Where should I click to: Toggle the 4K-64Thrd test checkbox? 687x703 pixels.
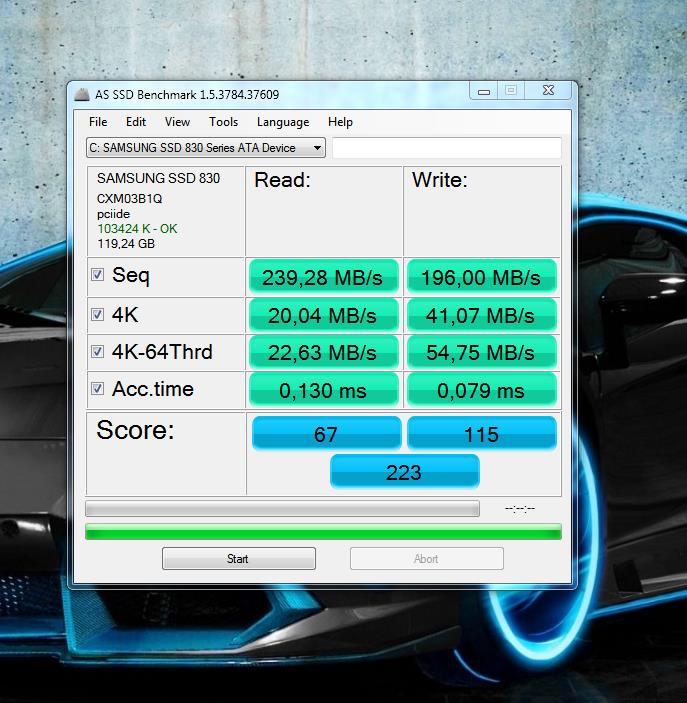tap(97, 351)
